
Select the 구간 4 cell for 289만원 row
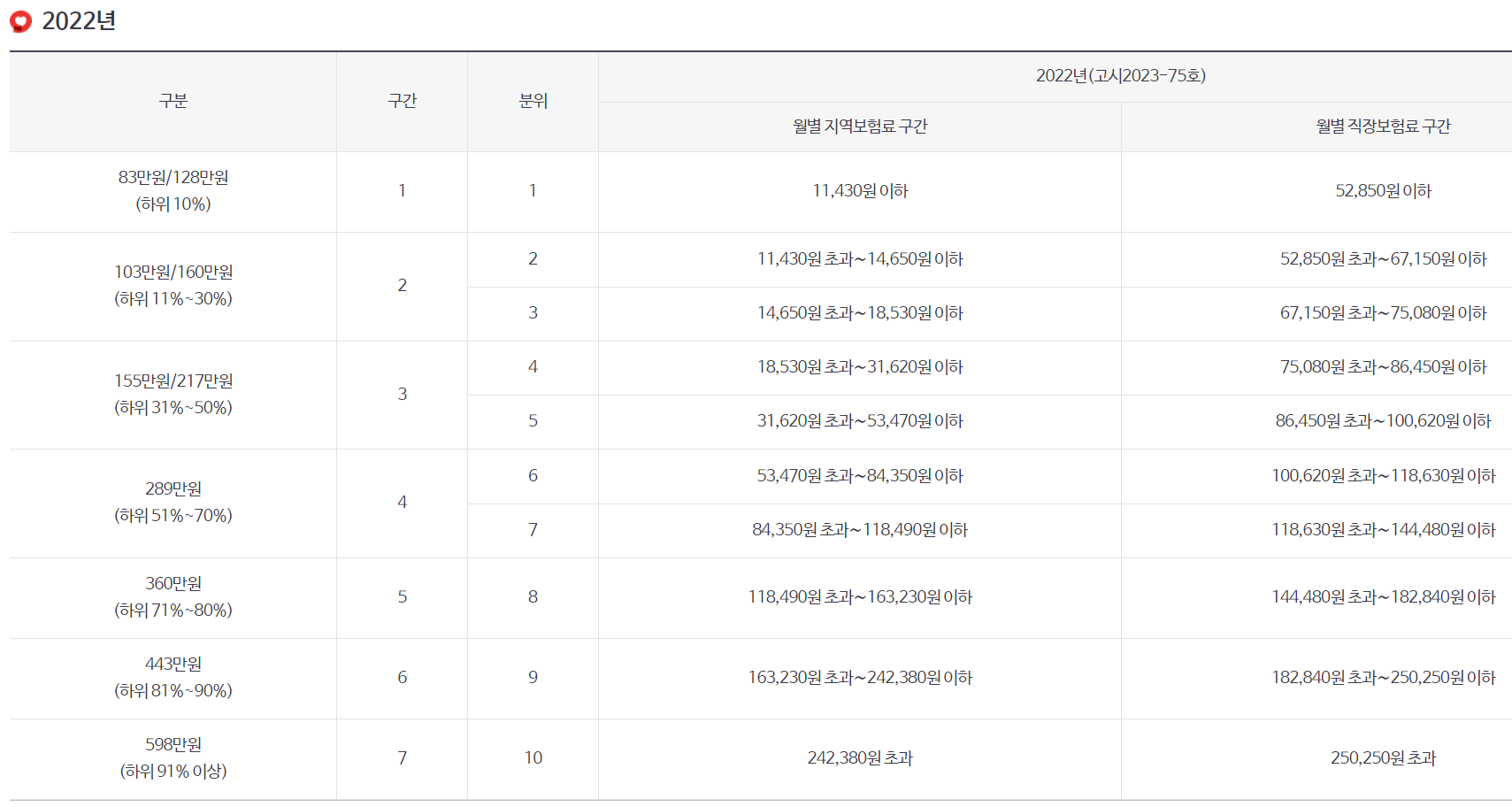pos(402,503)
